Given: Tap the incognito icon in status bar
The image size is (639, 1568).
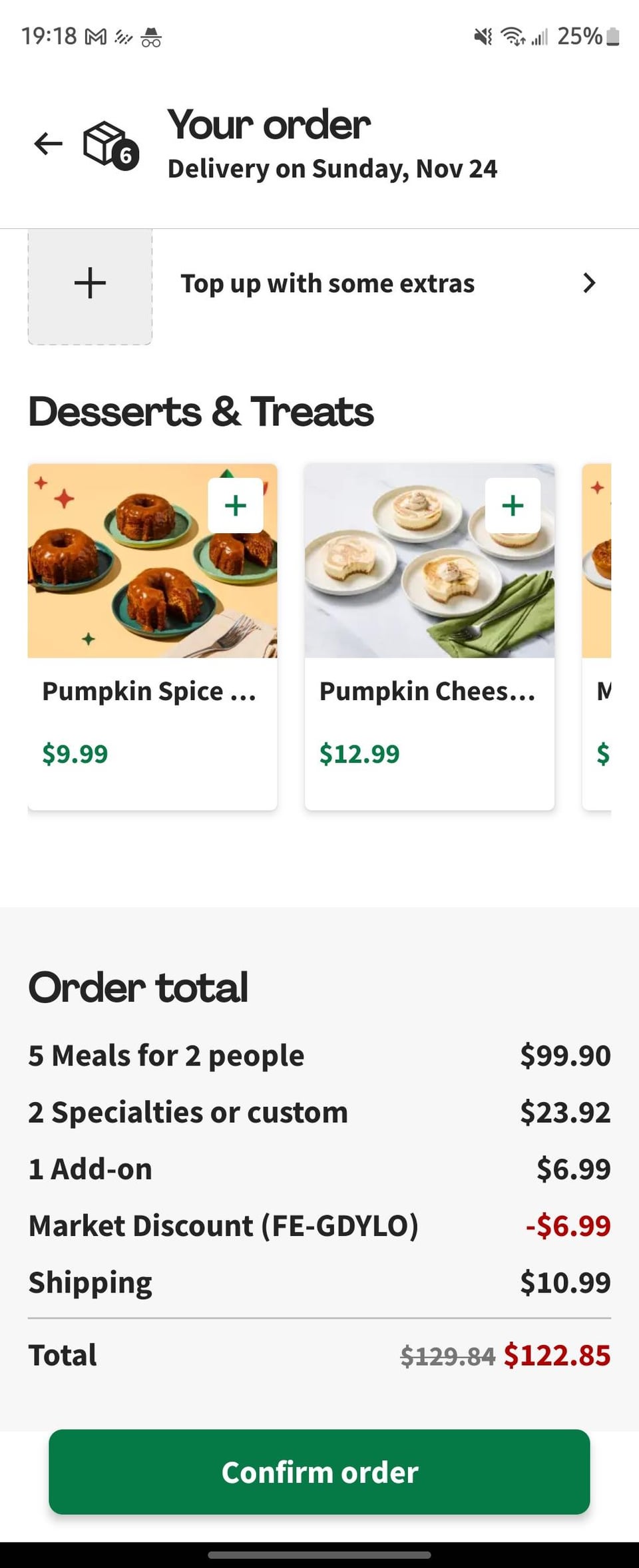Looking at the screenshot, I should [151, 37].
